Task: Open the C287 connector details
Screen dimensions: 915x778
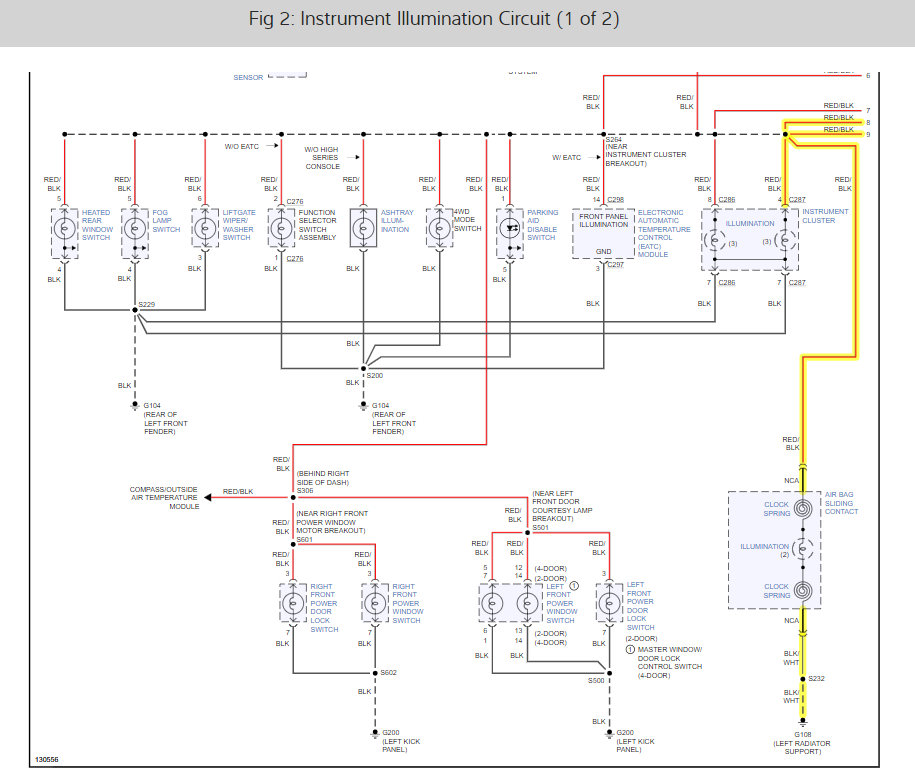Action: (796, 199)
